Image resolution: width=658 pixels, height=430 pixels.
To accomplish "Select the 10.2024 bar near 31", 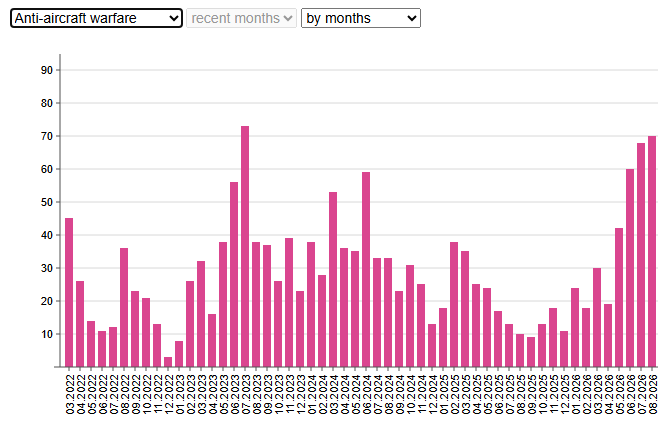I will [410, 316].
